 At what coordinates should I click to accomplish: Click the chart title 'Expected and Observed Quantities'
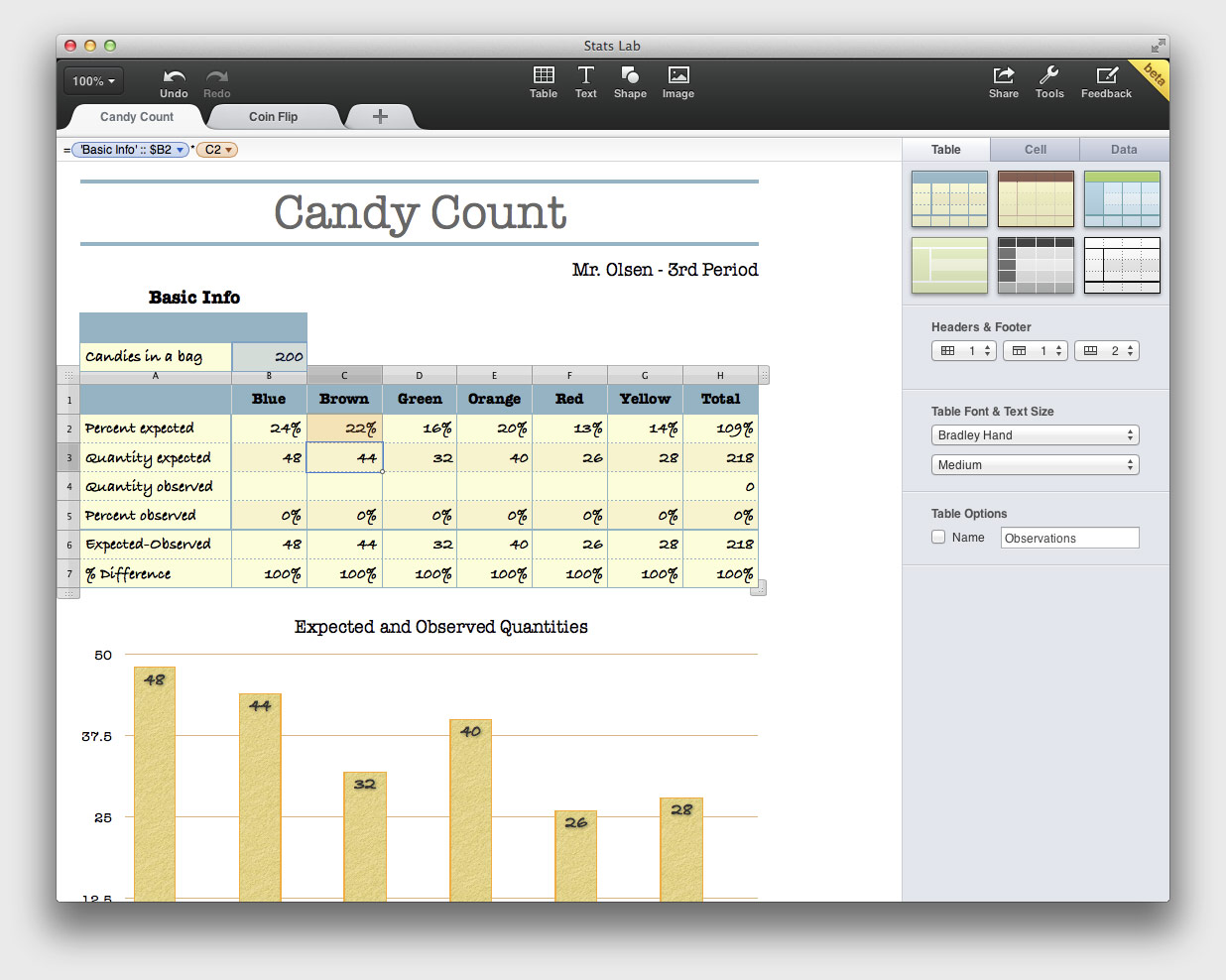(440, 627)
